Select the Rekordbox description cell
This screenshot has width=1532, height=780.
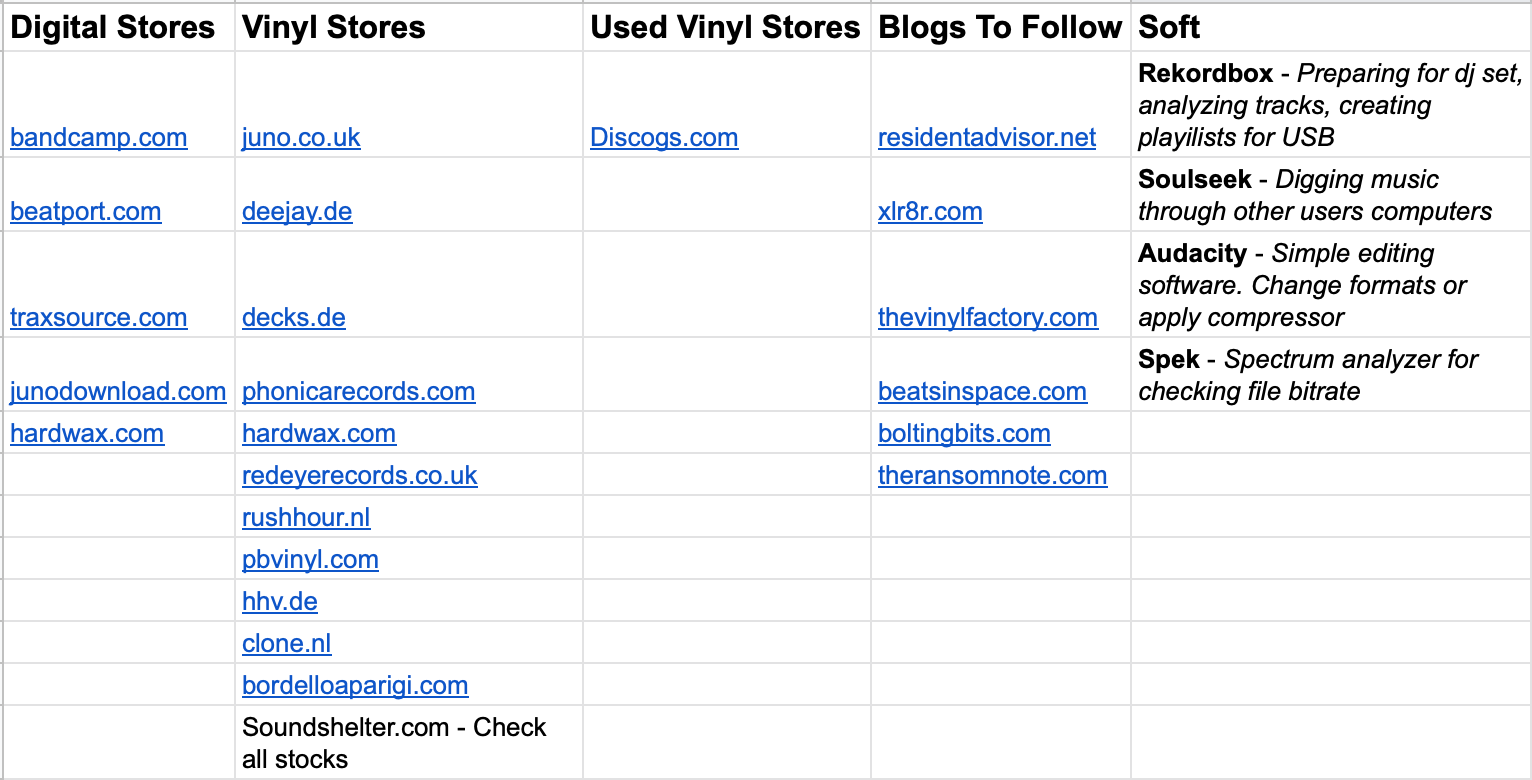[1330, 104]
